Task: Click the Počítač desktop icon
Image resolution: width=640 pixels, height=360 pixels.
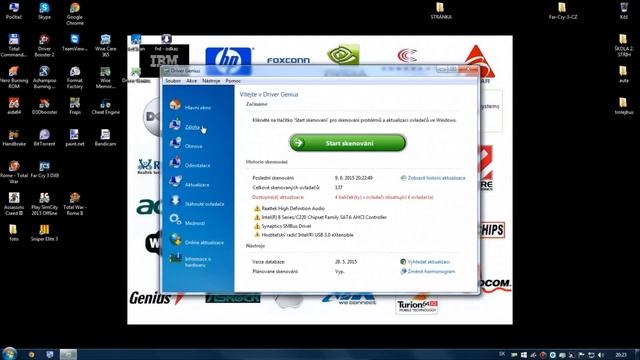Action: 14,11
